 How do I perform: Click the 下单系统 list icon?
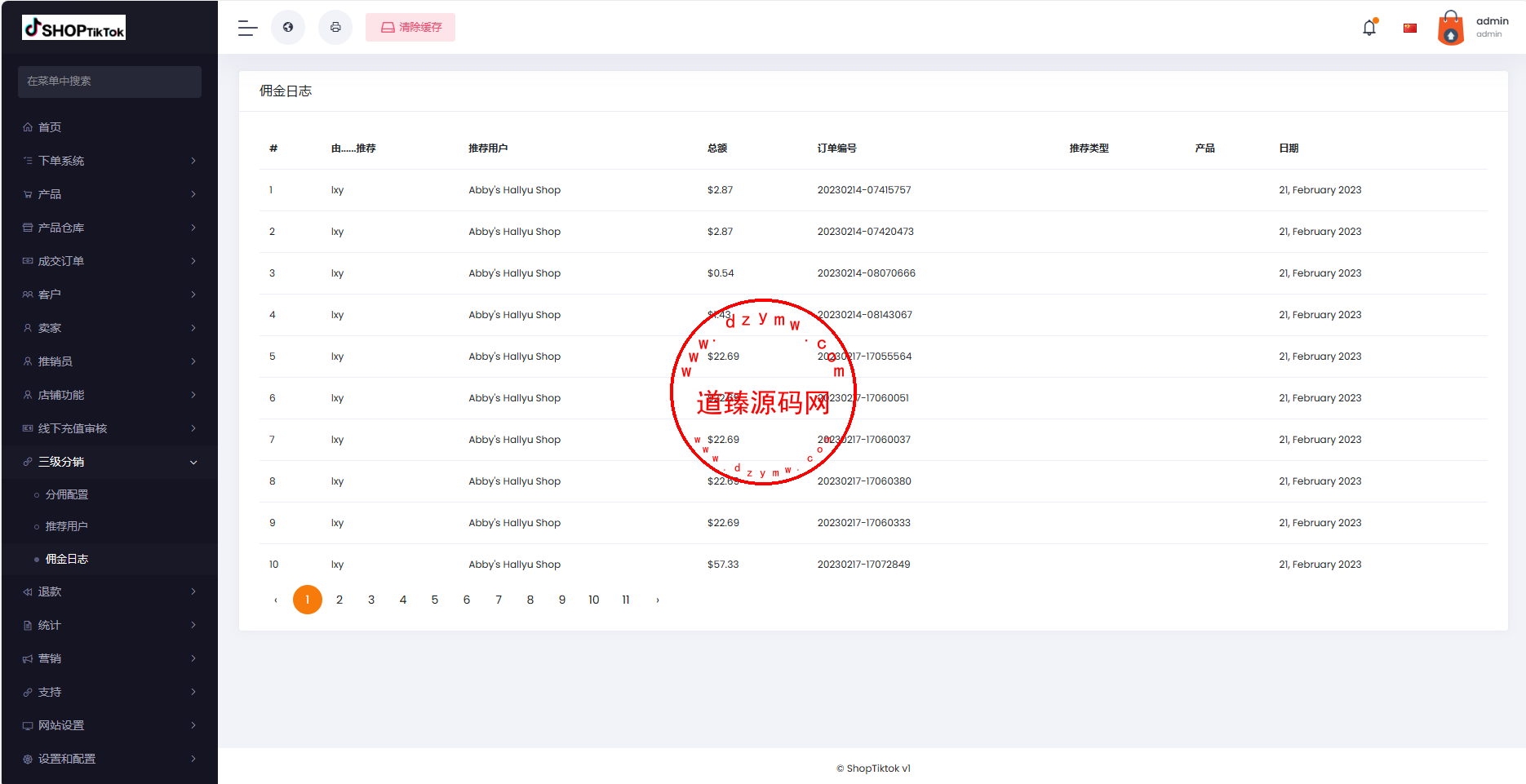click(28, 161)
